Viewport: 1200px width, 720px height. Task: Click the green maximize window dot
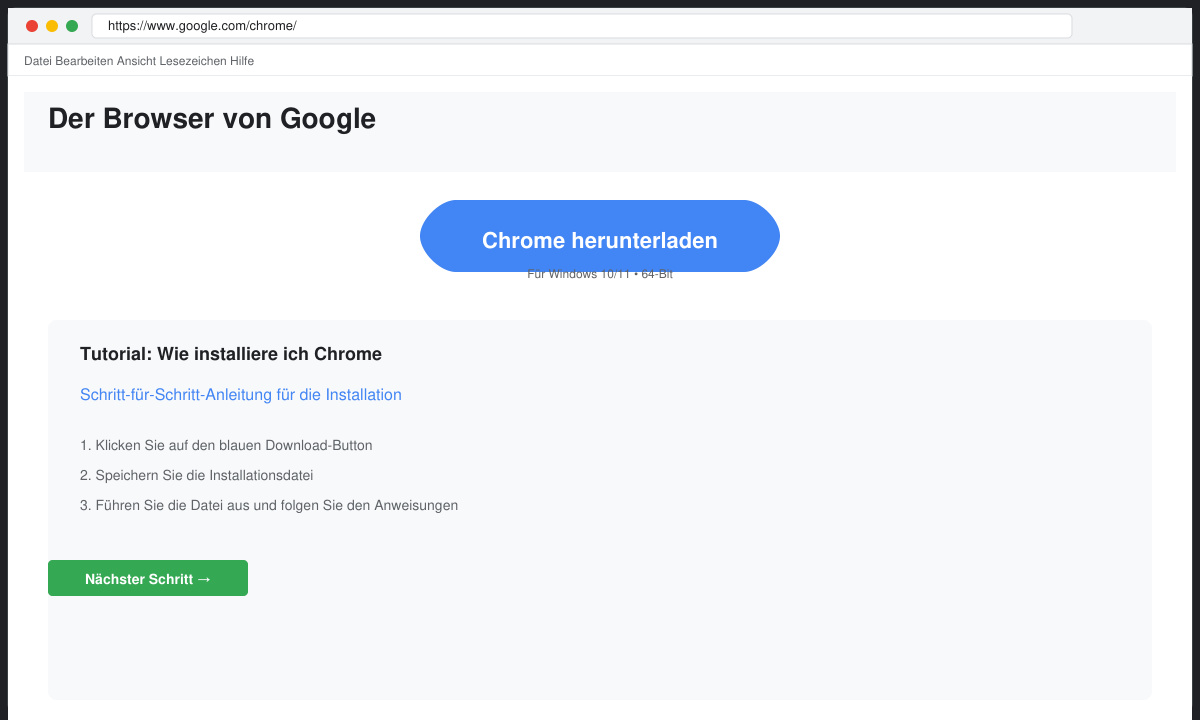click(72, 26)
